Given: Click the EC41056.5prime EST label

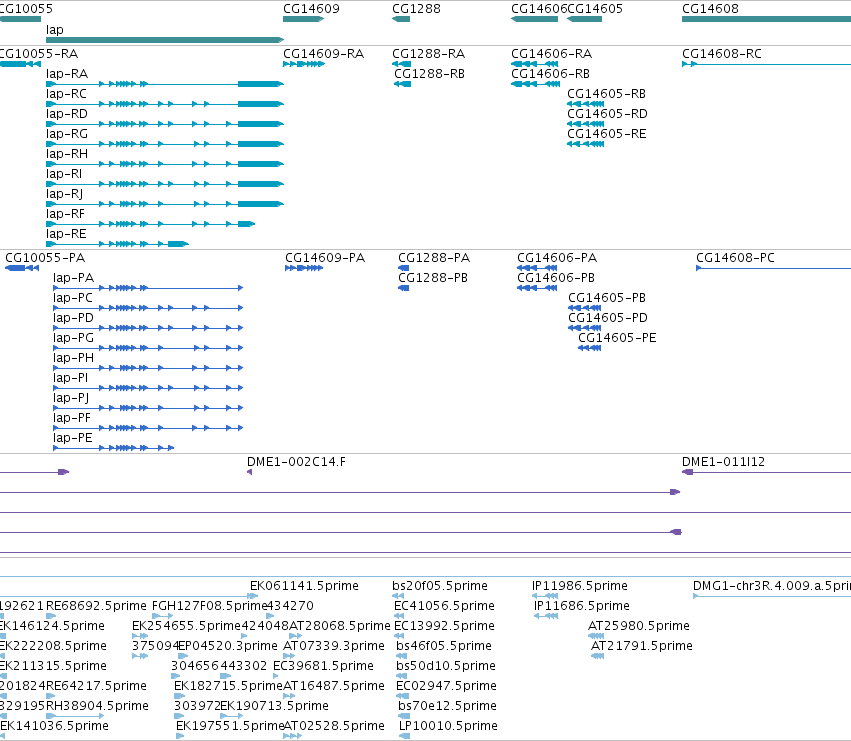Looking at the screenshot, I should click(444, 606).
